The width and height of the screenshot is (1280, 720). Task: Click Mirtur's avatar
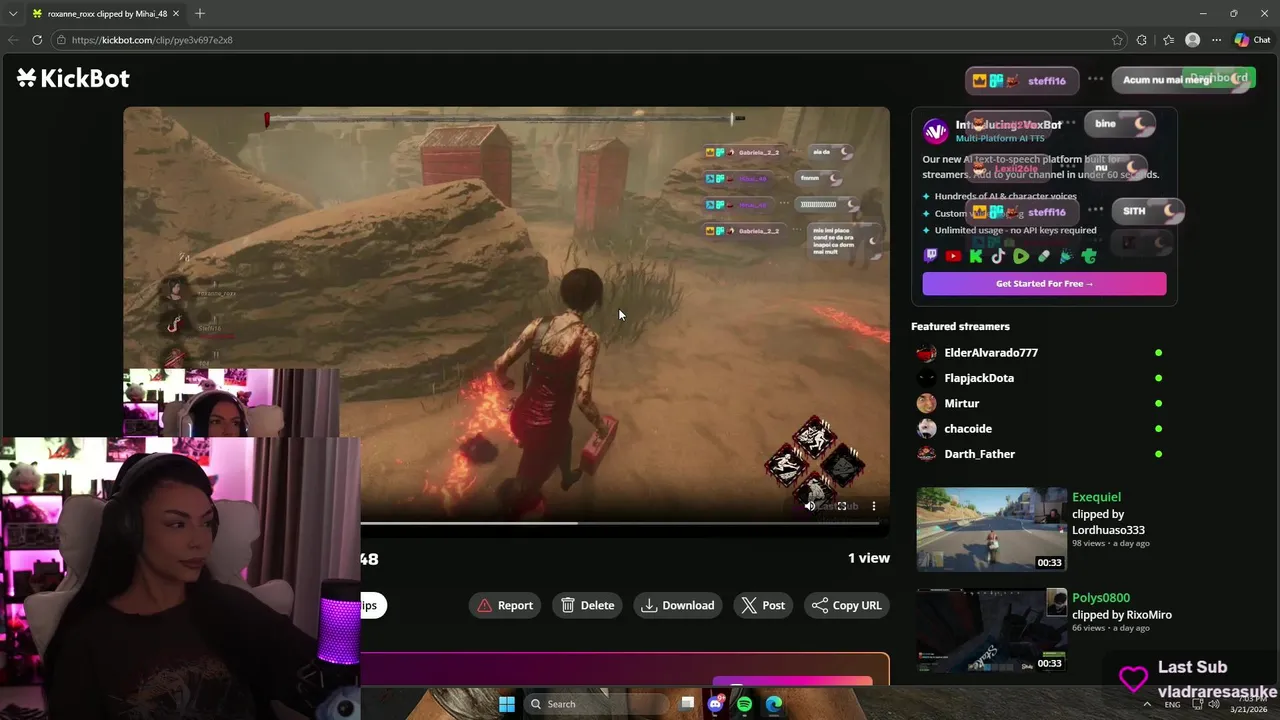(x=927, y=403)
